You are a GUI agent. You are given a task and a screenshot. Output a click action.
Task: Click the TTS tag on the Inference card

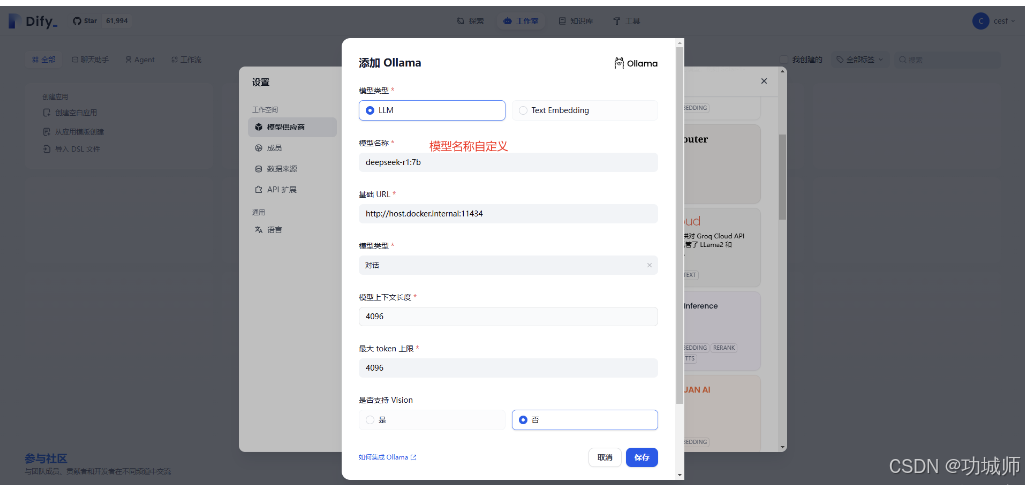(690, 359)
